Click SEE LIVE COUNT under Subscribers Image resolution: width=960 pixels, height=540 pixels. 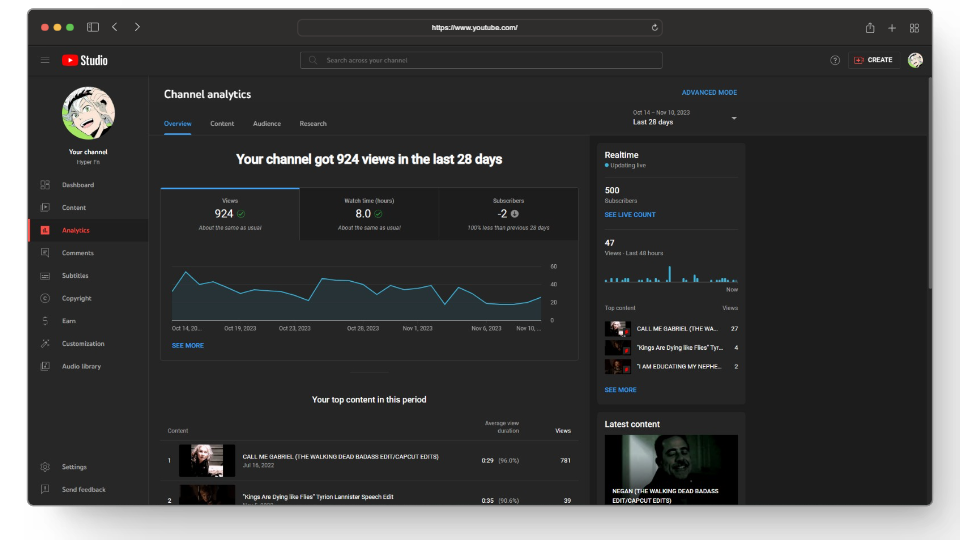630,215
